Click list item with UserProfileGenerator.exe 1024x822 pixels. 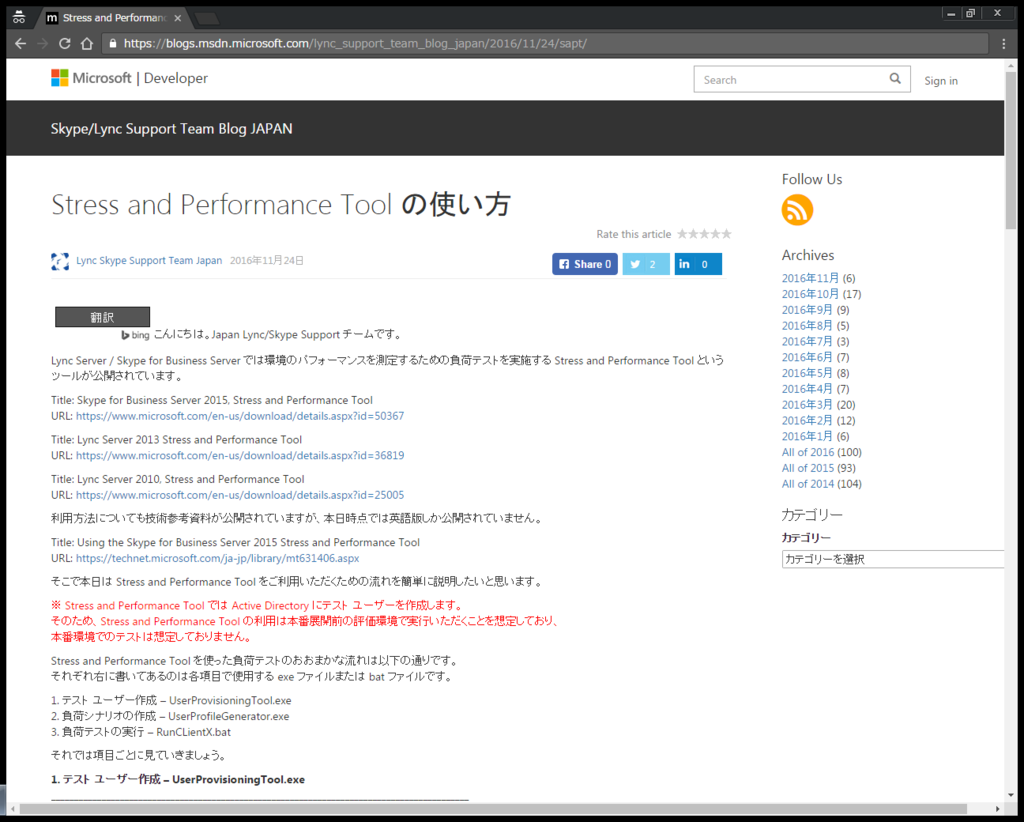170,716
